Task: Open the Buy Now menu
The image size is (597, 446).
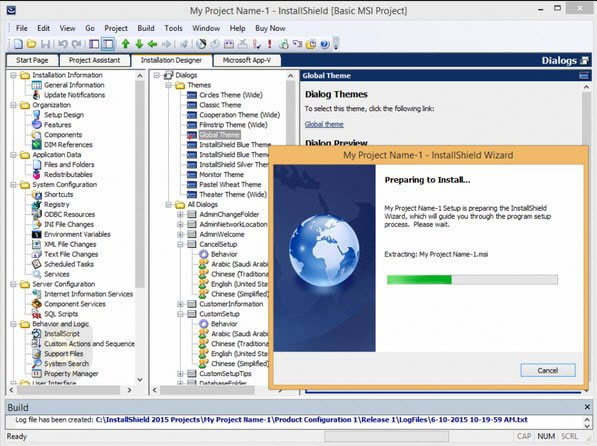Action: point(270,28)
